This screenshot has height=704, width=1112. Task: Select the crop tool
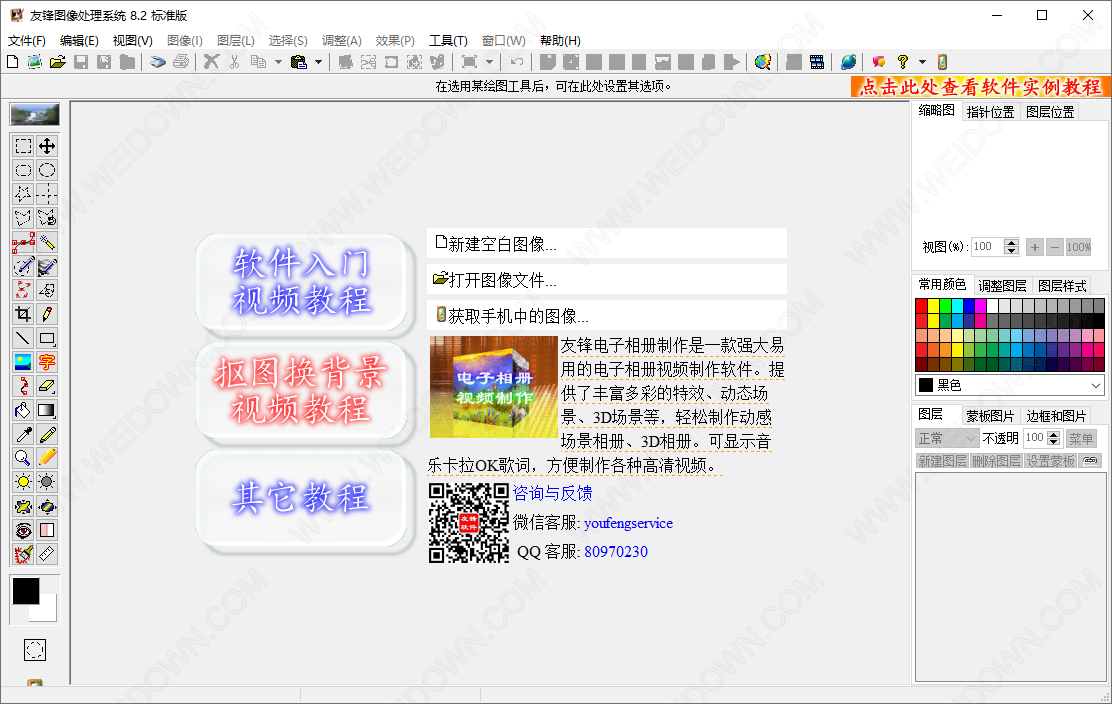pyautogui.click(x=23, y=314)
